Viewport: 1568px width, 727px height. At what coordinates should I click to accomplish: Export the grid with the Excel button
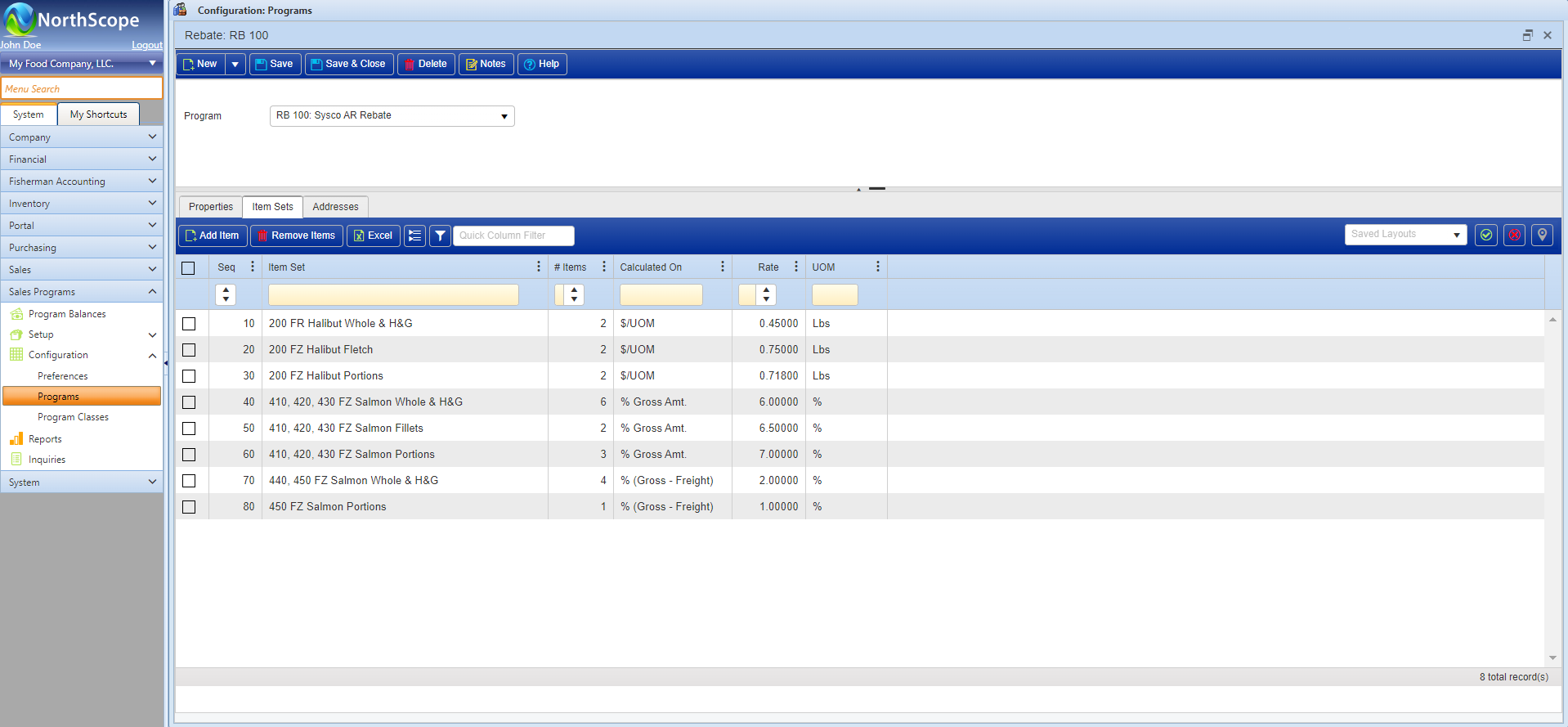coord(373,236)
